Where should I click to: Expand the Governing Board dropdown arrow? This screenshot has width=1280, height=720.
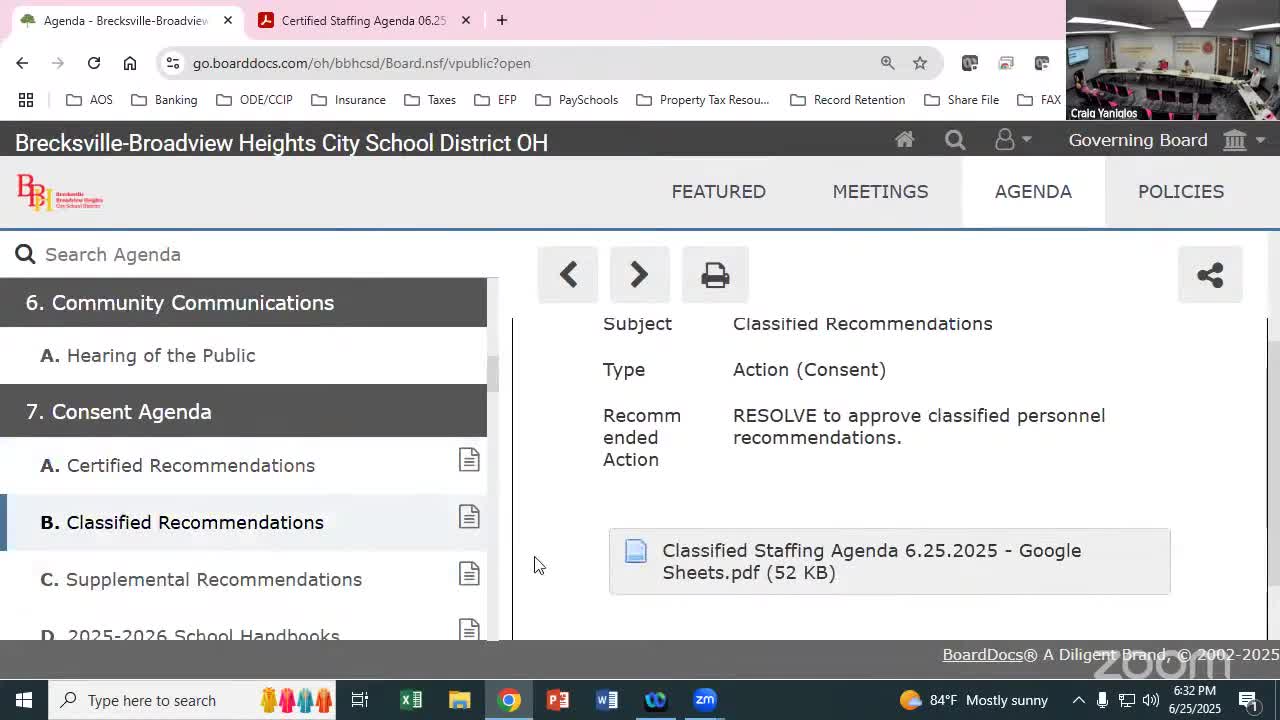tap(1259, 140)
